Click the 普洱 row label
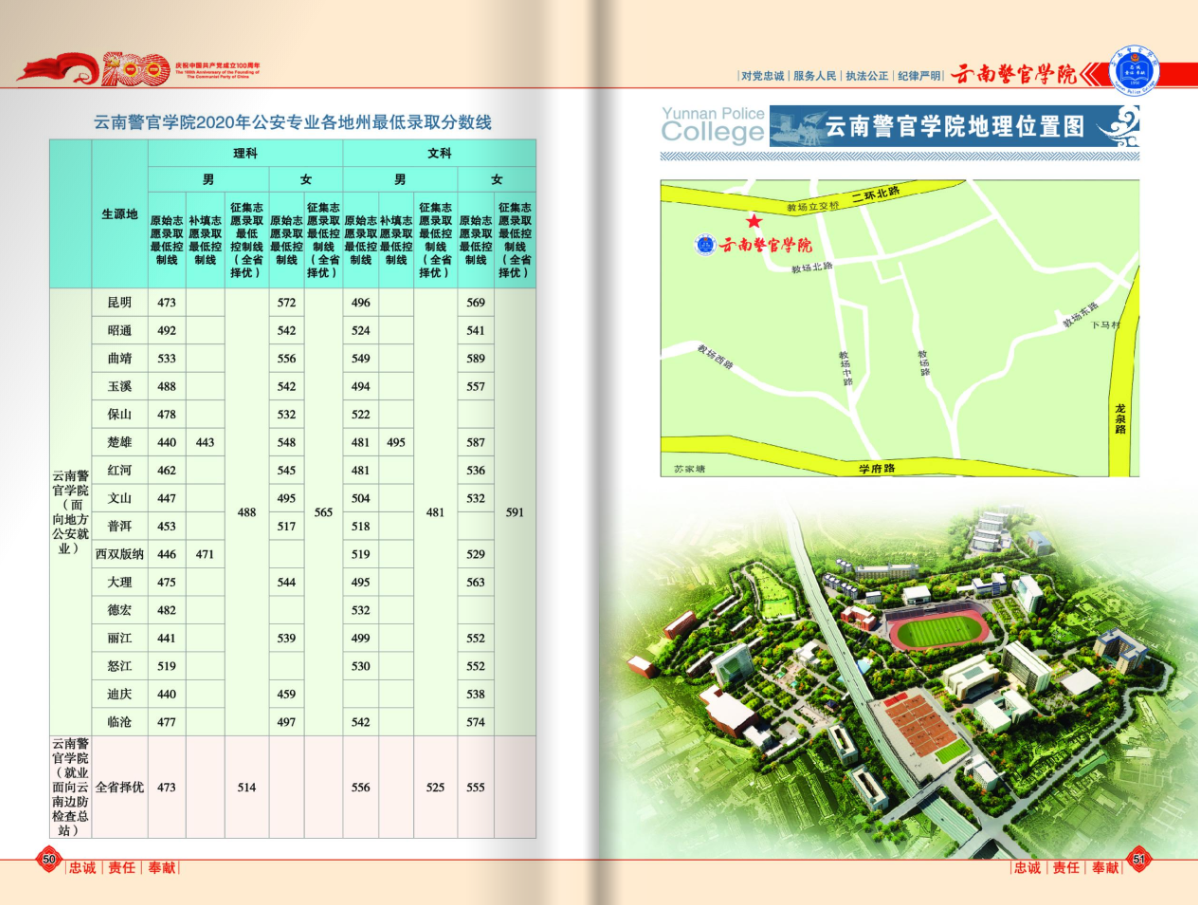 pyautogui.click(x=120, y=526)
